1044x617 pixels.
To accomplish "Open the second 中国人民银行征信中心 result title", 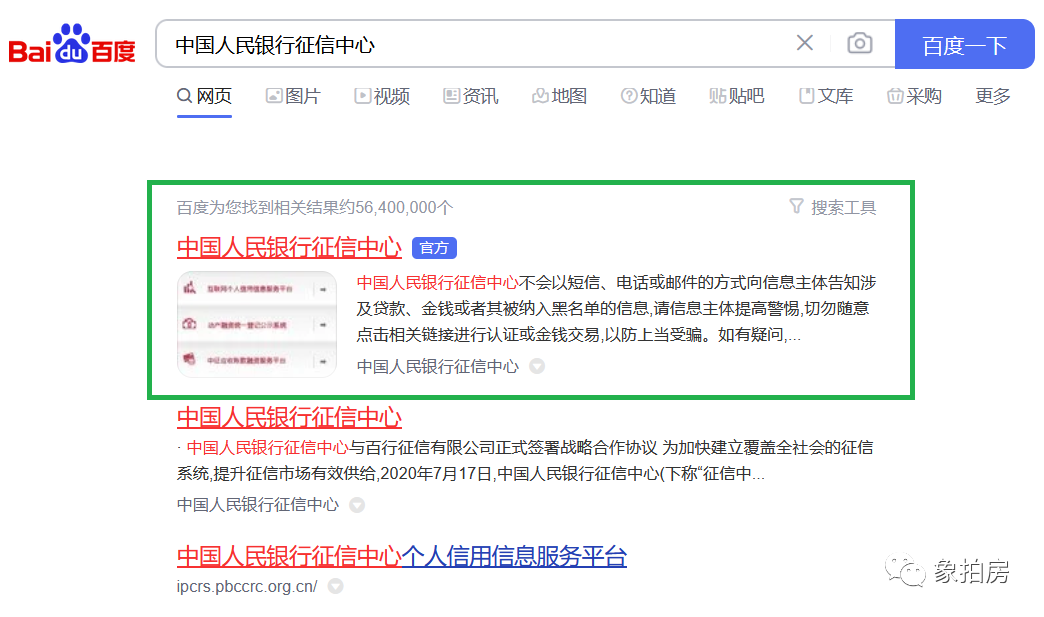I will pyautogui.click(x=289, y=417).
